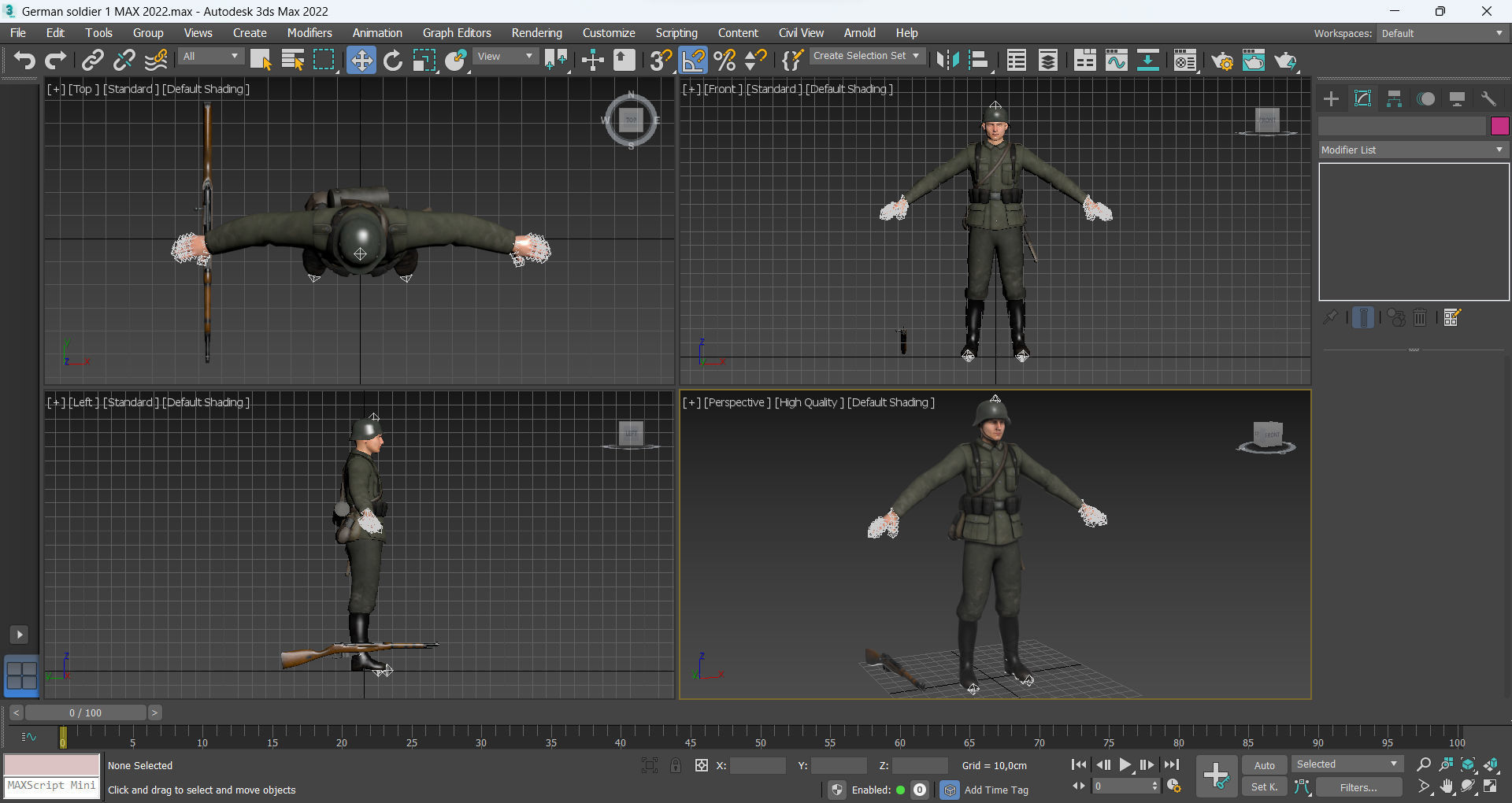
Task: Toggle Show End Result in modifier stack
Action: tap(1363, 317)
